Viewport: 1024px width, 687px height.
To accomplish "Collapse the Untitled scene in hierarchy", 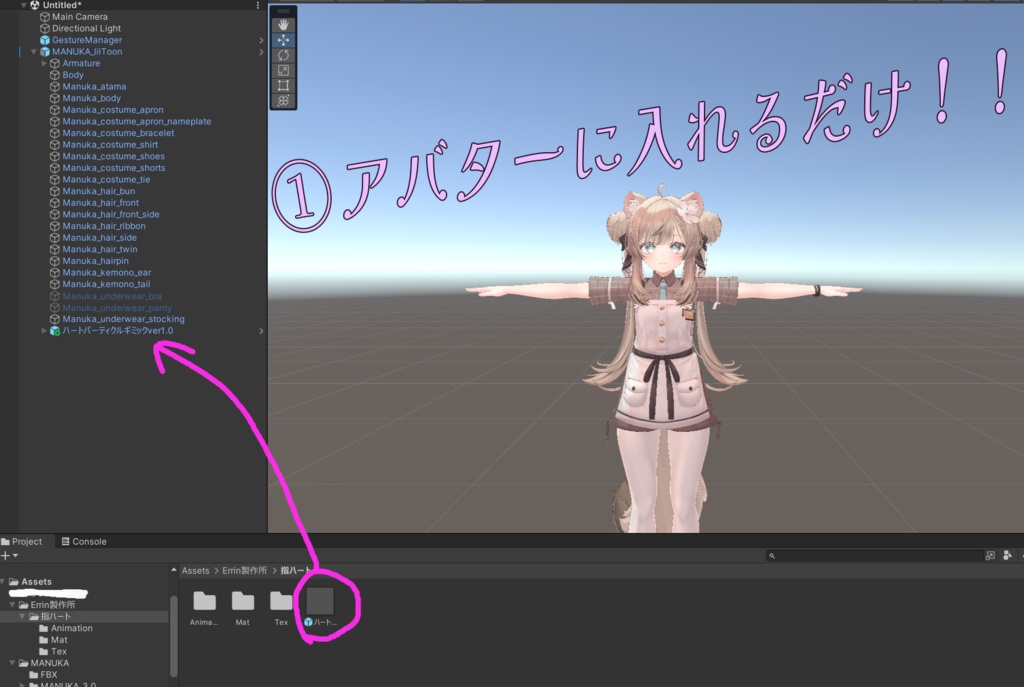I will pos(24,5).
